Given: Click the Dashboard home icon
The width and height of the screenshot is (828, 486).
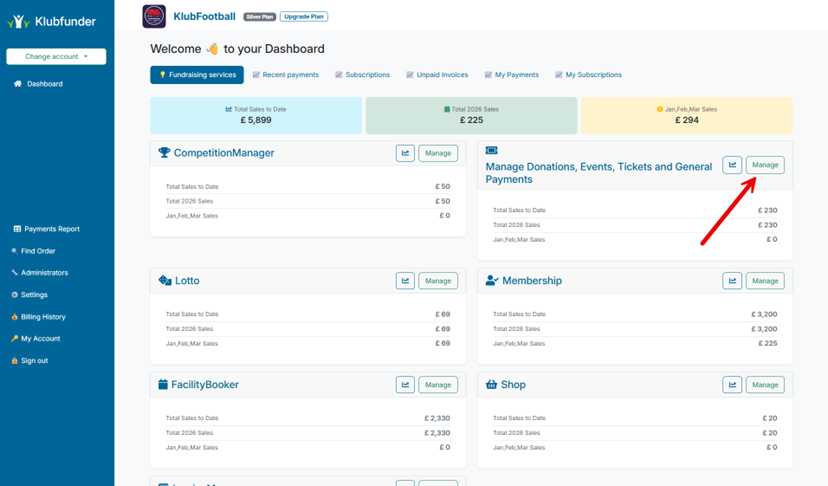Looking at the screenshot, I should tap(18, 83).
